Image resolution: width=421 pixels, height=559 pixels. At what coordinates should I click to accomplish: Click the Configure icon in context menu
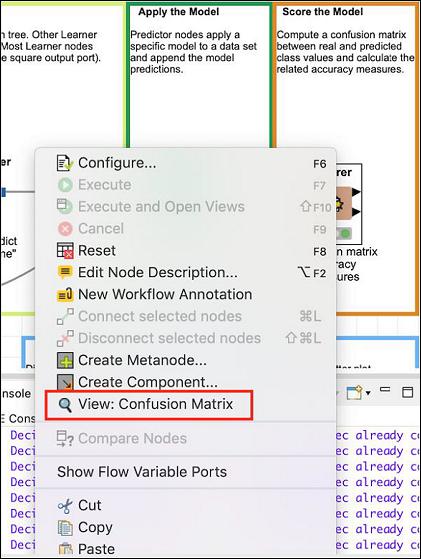point(65,163)
